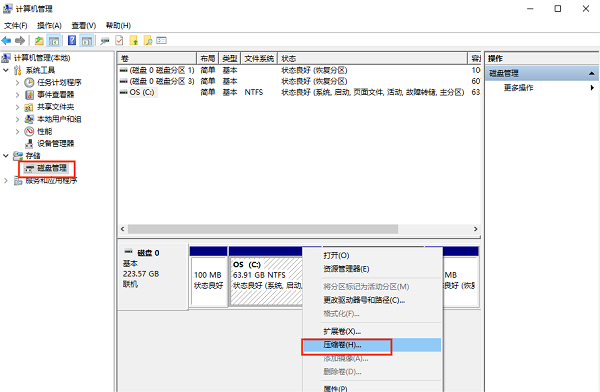This screenshot has width=600, height=392.
Task: Select the OS (C:) volume row
Action: (299, 92)
